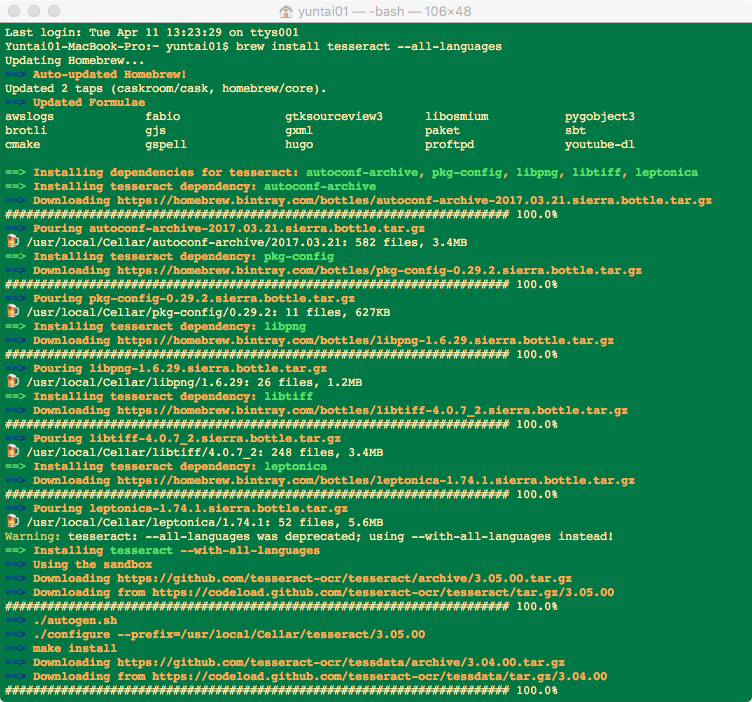
Task: Click the 'brew install tesseract --all-languages' command
Action: 369,47
